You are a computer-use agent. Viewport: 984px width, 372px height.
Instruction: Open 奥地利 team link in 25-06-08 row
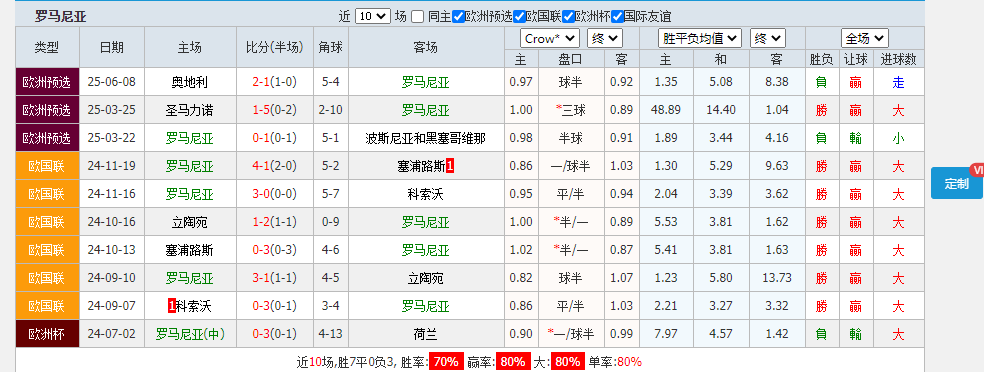click(x=190, y=82)
